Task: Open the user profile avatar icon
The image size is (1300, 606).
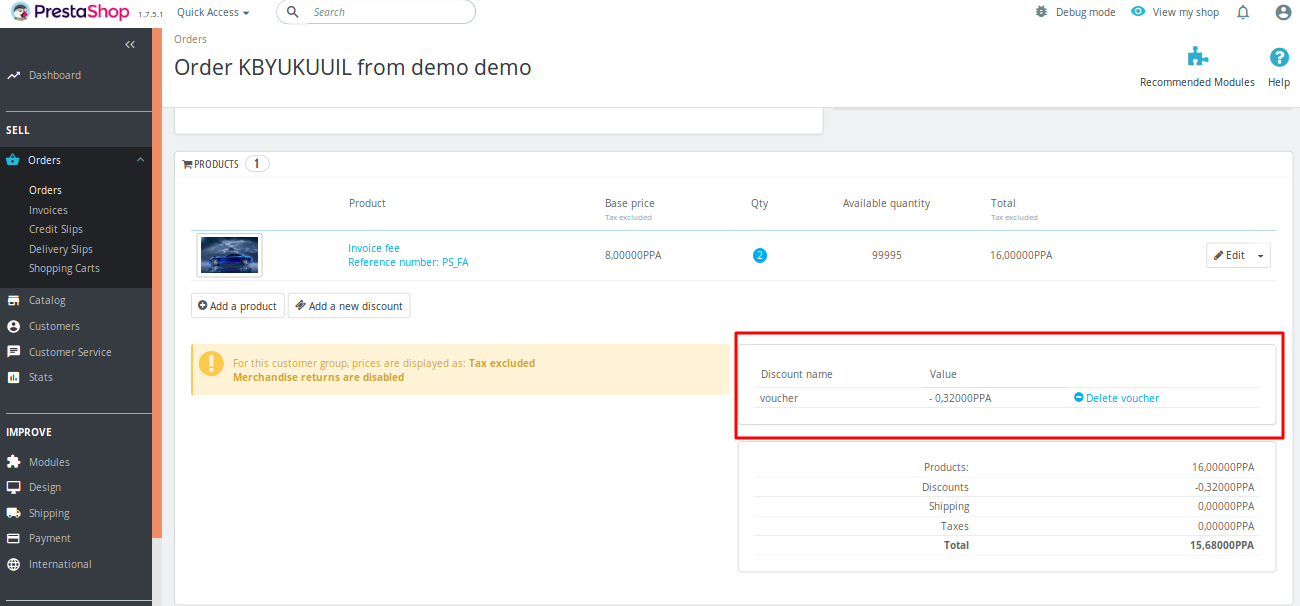Action: point(1283,12)
